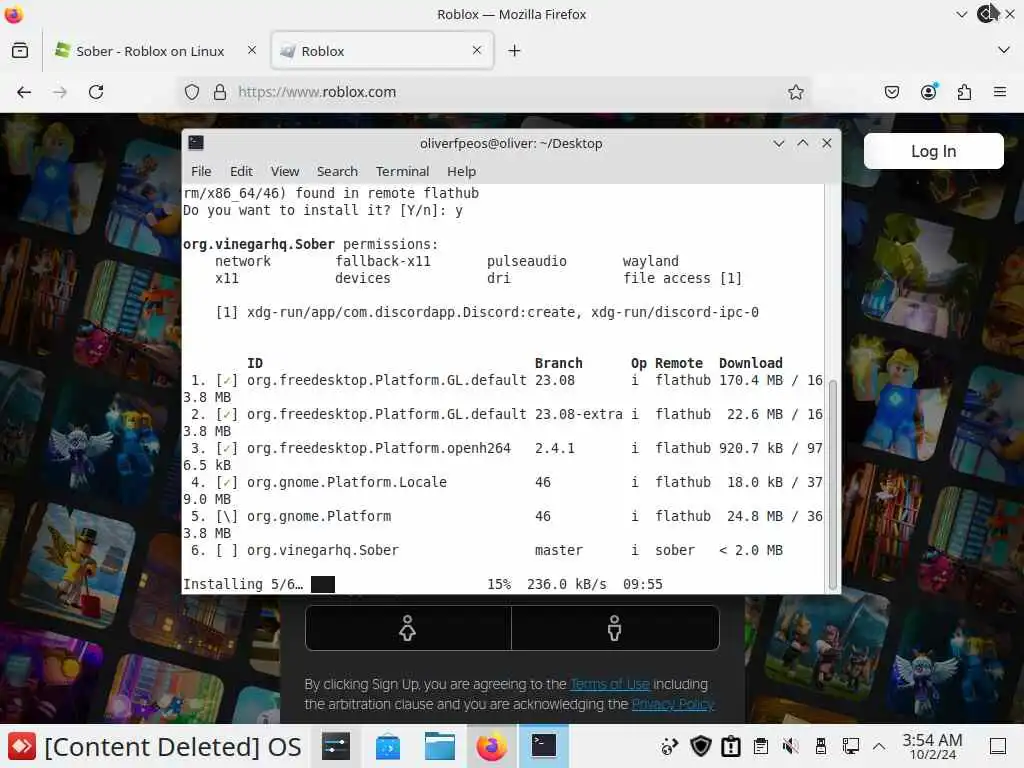This screenshot has height=768, width=1024.
Task: Click the terminal install progress bar
Action: tap(323, 584)
